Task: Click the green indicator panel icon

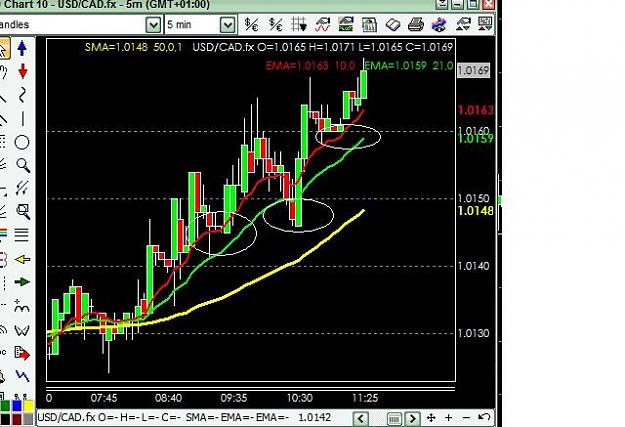Action: point(346,25)
